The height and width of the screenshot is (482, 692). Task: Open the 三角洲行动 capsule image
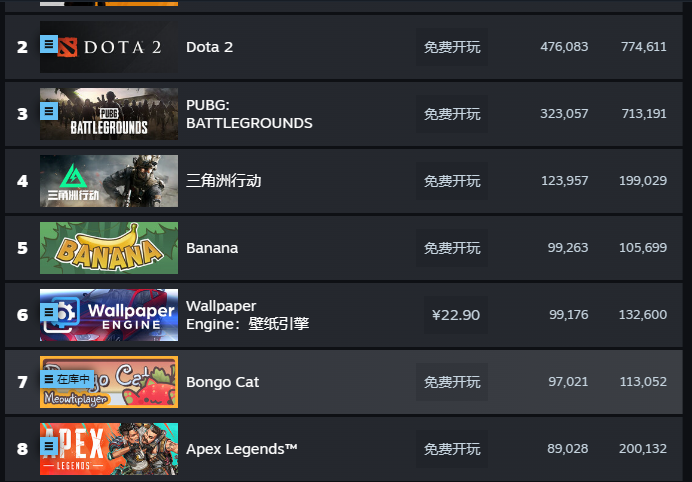coord(109,181)
